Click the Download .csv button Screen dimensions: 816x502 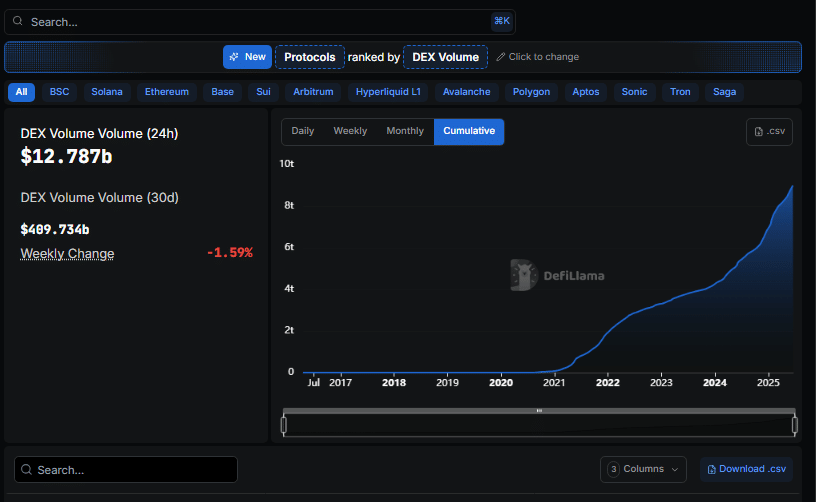pos(746,469)
